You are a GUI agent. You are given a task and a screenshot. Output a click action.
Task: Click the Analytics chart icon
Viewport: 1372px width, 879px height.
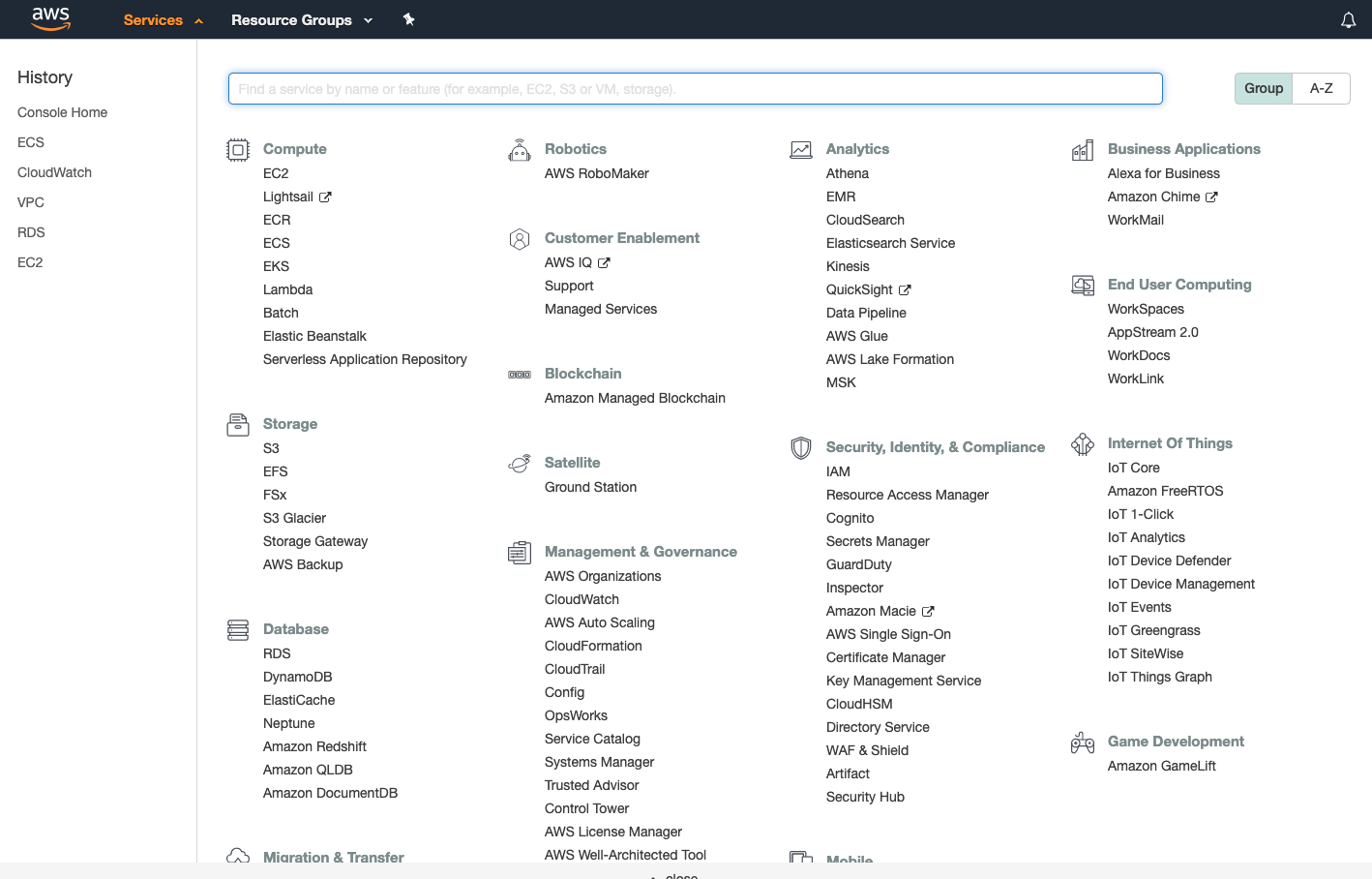pyautogui.click(x=801, y=149)
